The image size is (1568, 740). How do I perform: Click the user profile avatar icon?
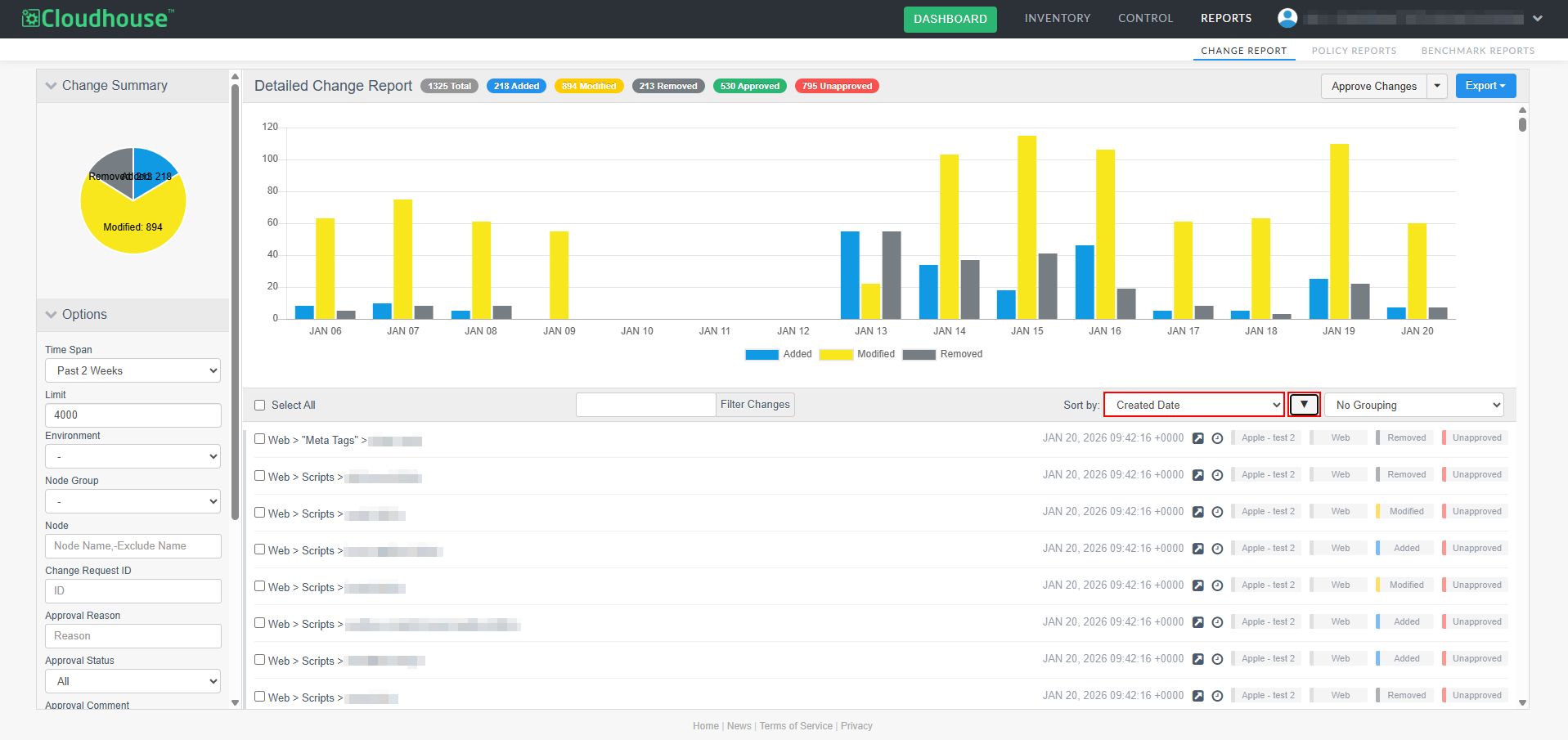1287,18
